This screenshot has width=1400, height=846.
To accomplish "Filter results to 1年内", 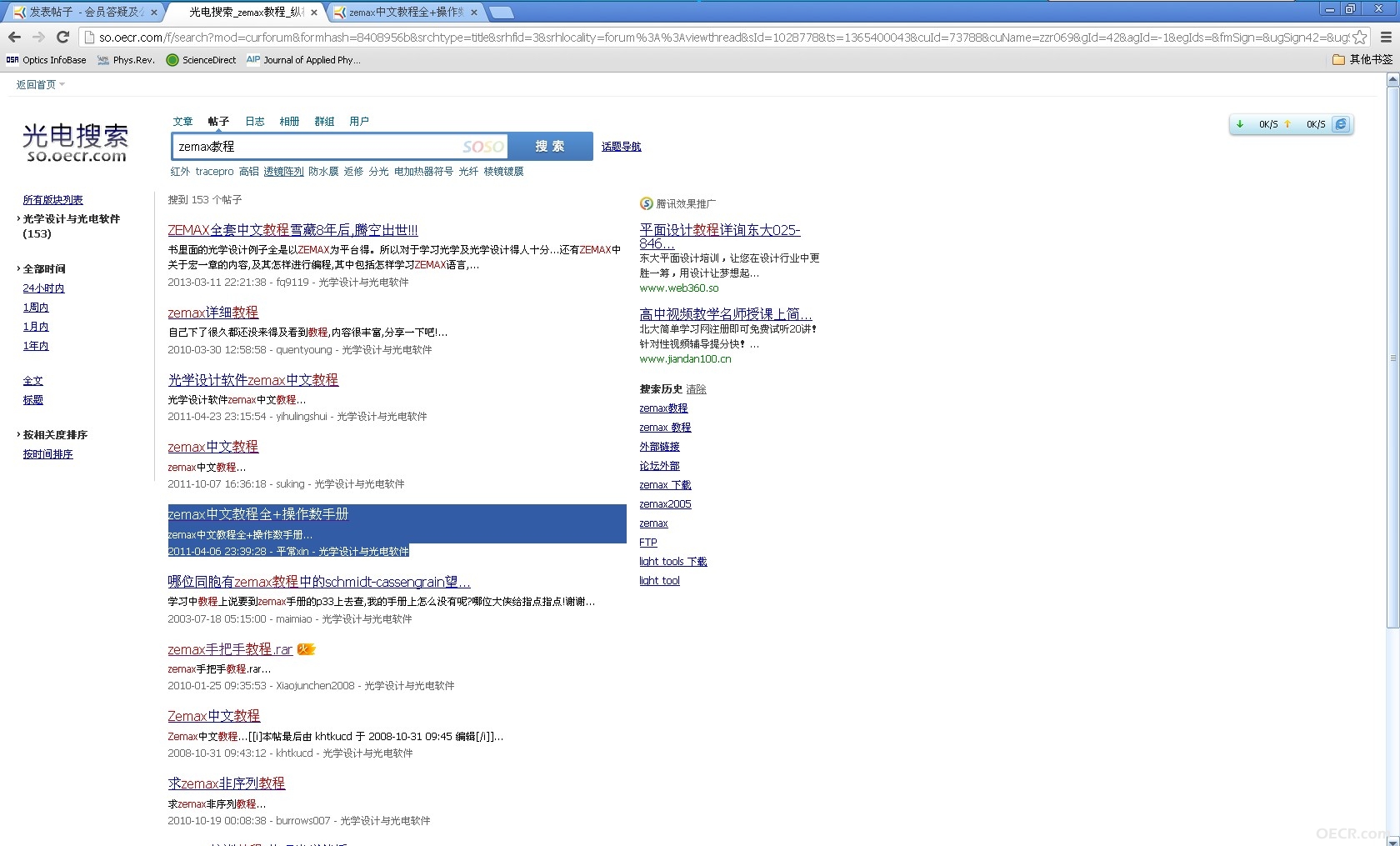I will pos(36,346).
